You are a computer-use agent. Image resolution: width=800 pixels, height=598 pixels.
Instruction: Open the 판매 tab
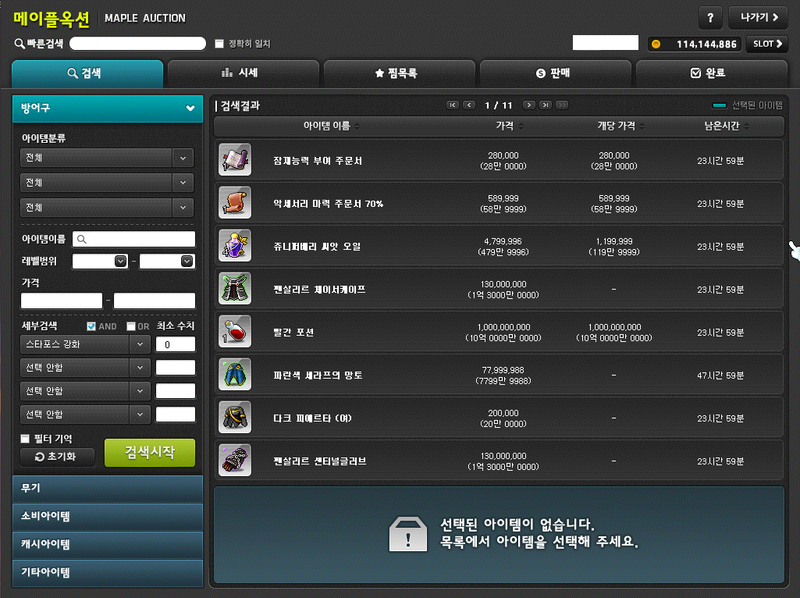pos(556,73)
